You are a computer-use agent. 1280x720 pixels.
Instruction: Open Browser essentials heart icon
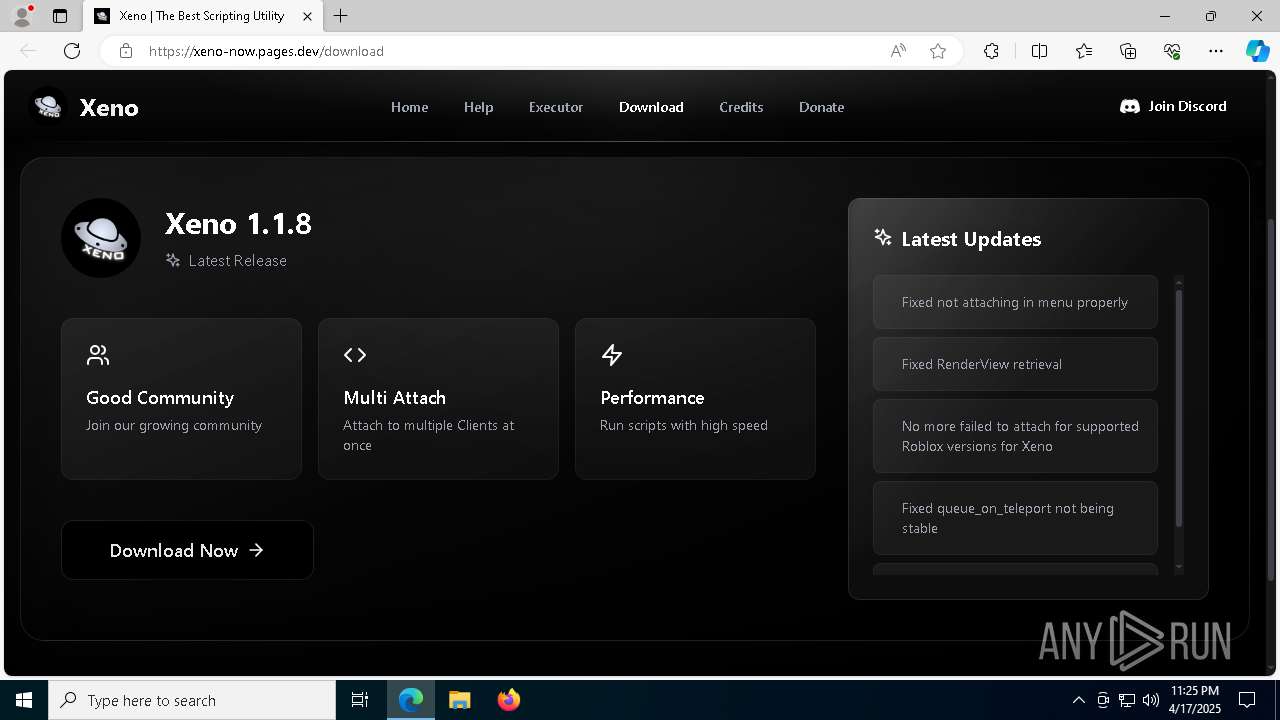1172,51
